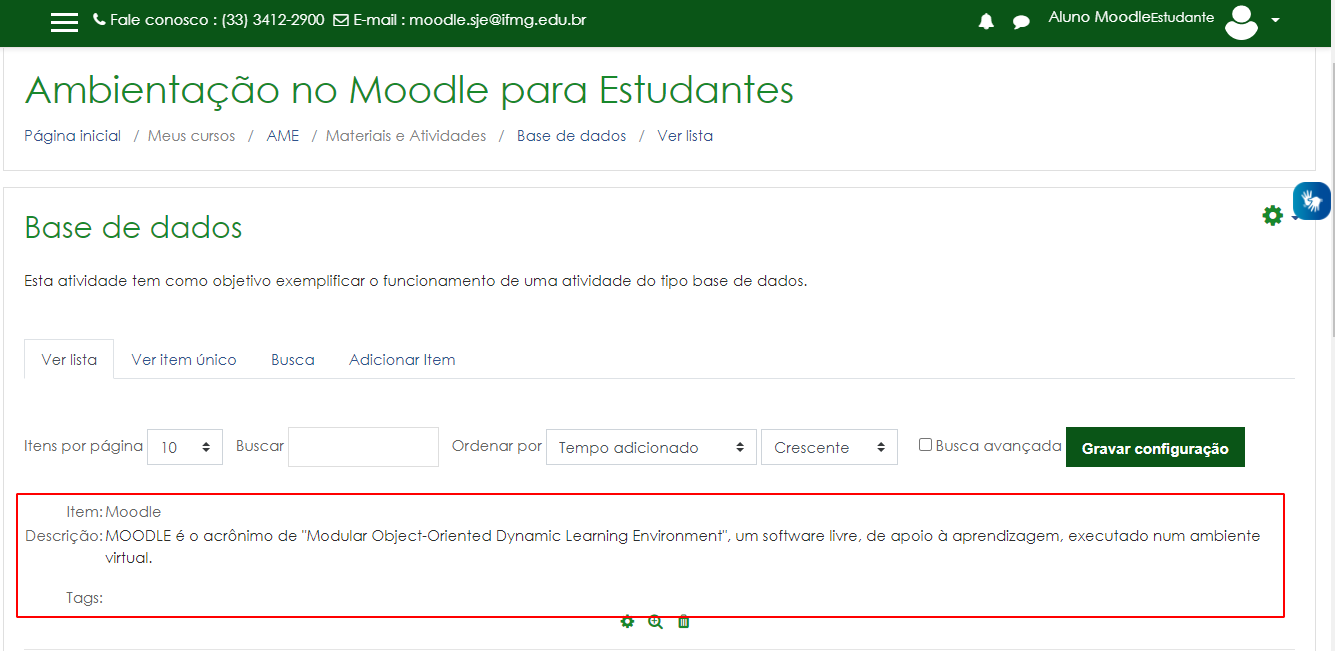Open the notifications bell
Screen dimensions: 1335x651
(x=986, y=22)
